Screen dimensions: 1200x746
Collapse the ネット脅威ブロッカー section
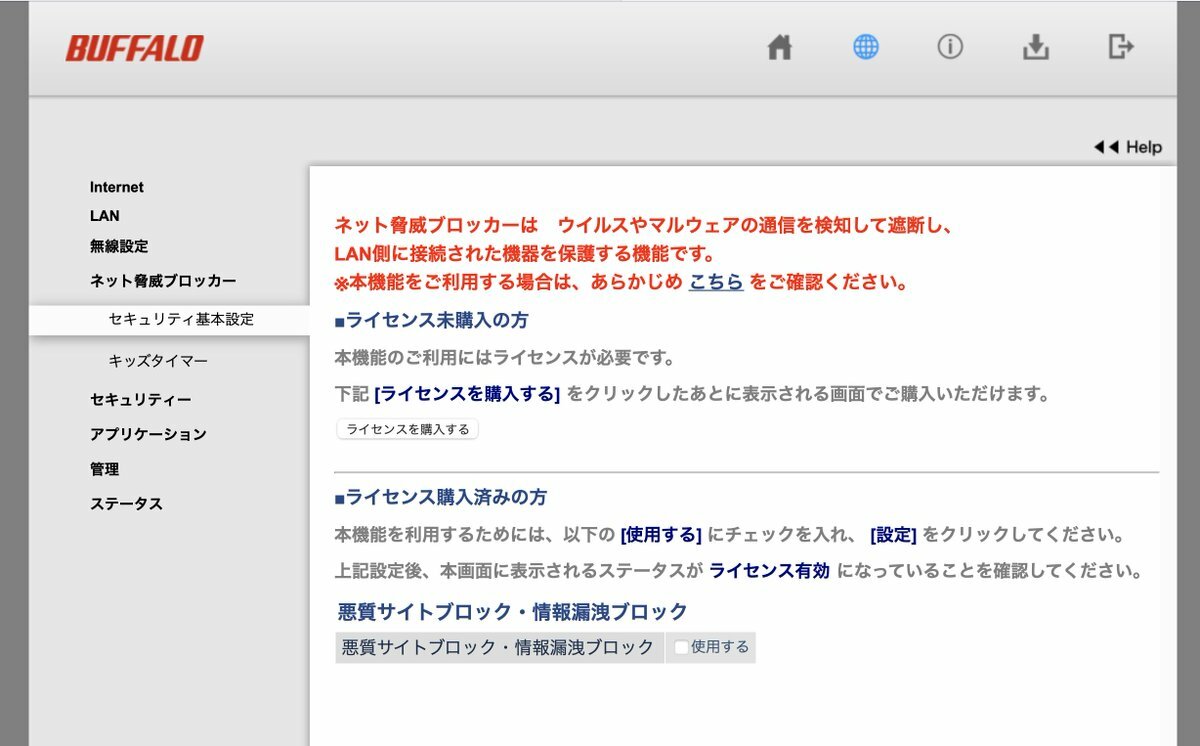(163, 281)
